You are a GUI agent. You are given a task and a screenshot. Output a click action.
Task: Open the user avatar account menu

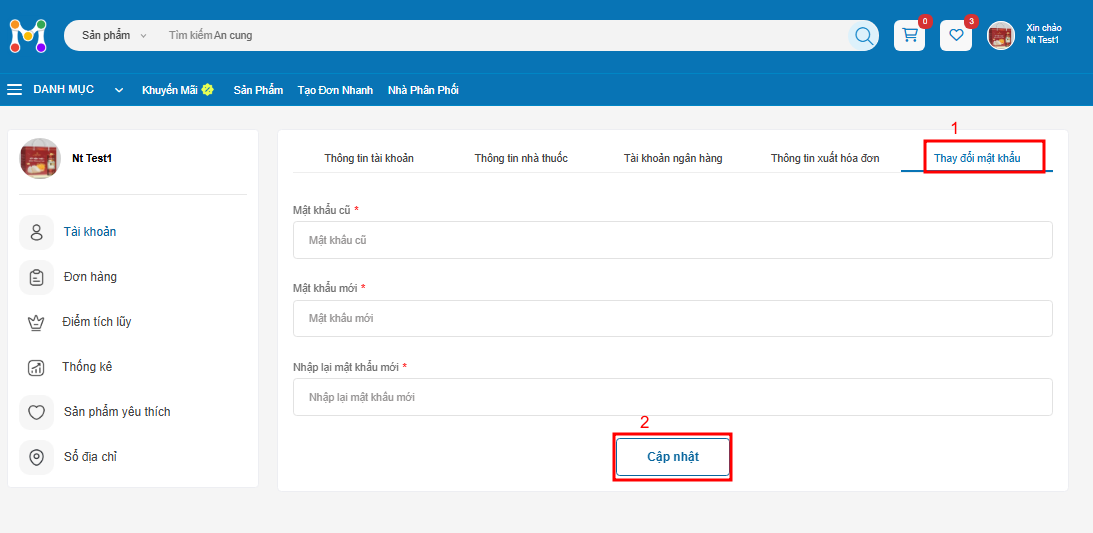[x=1001, y=36]
